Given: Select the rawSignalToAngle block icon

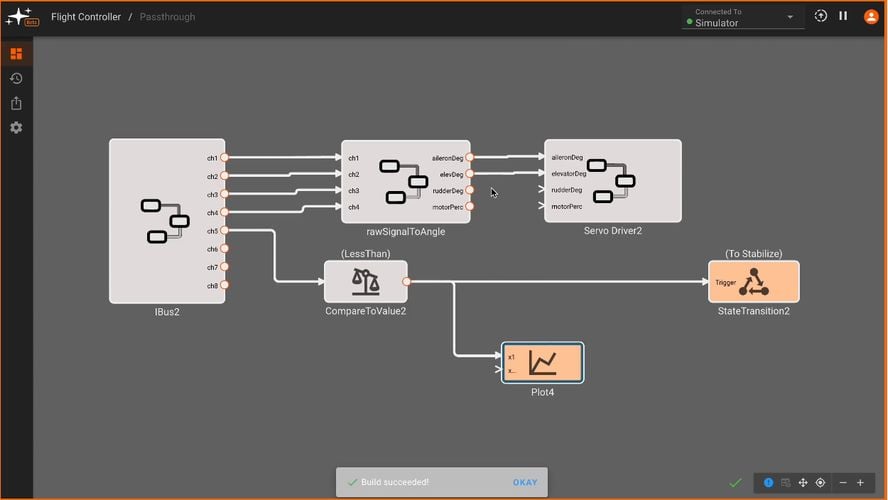Looking at the screenshot, I should [403, 182].
